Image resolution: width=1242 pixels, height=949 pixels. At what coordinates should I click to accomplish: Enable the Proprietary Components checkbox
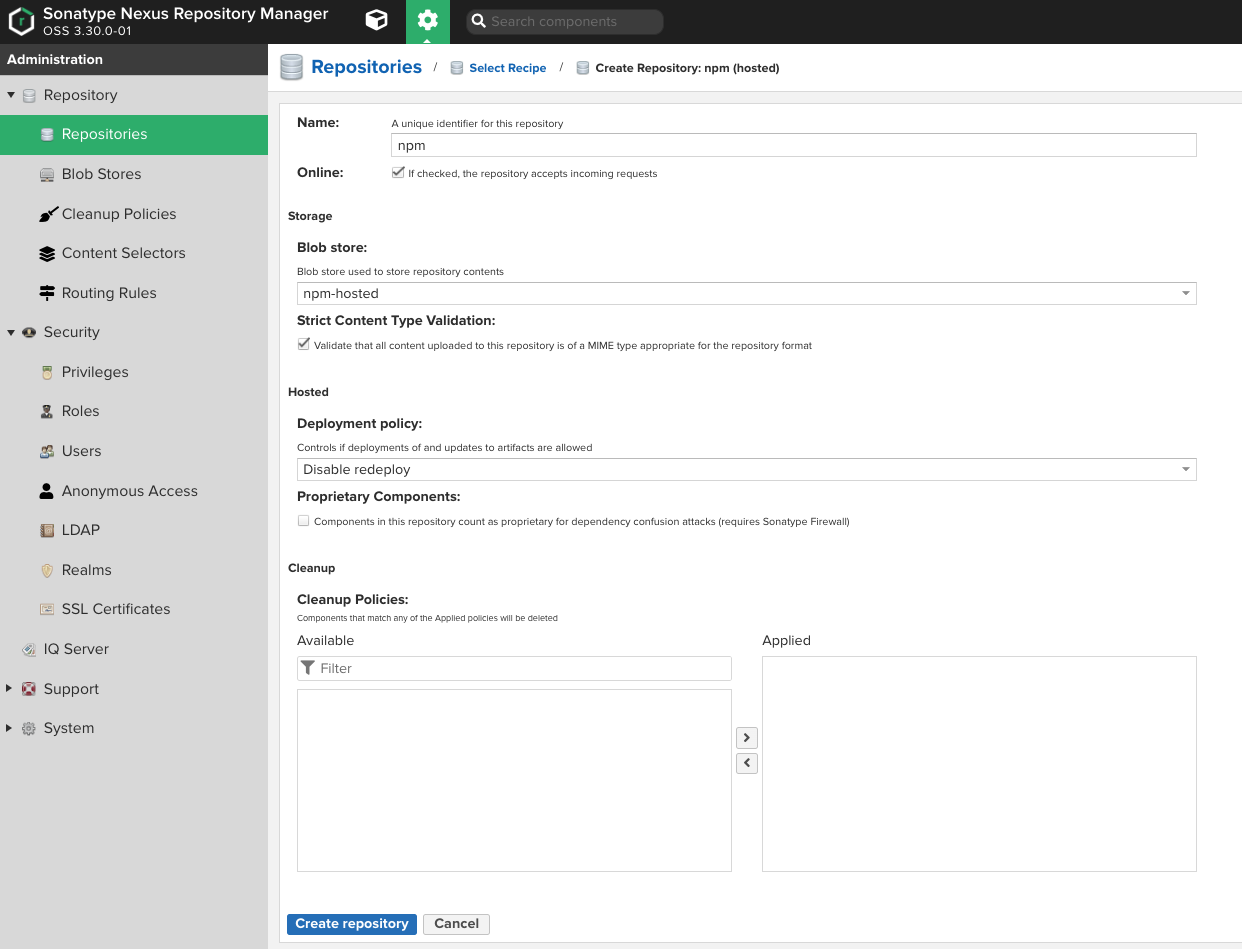(304, 521)
